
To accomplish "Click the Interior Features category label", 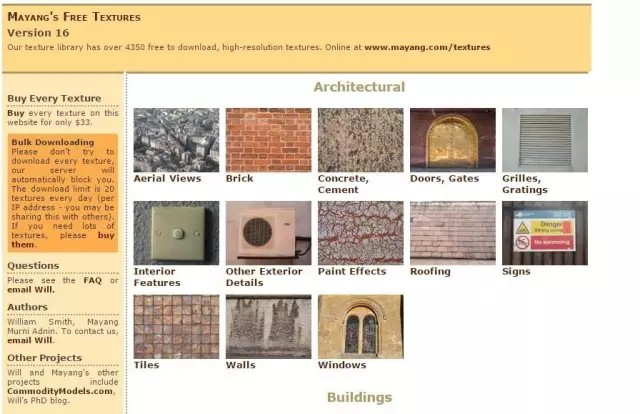I will [x=157, y=277].
